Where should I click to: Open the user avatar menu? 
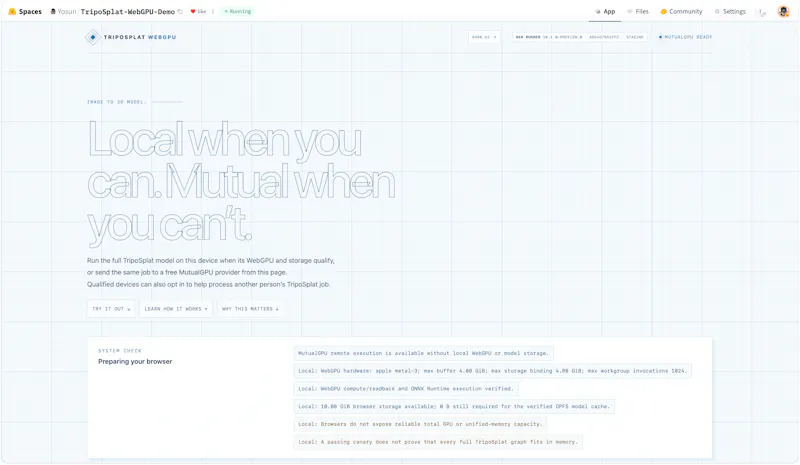(x=783, y=11)
